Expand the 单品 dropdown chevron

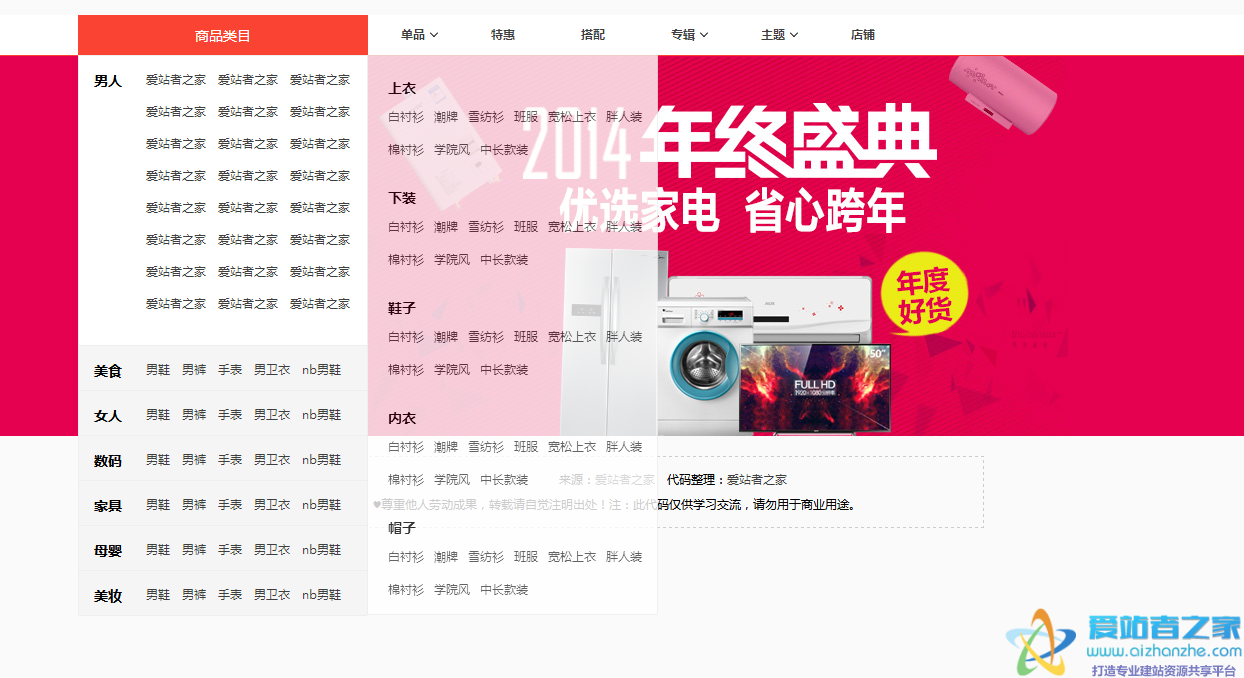point(434,35)
